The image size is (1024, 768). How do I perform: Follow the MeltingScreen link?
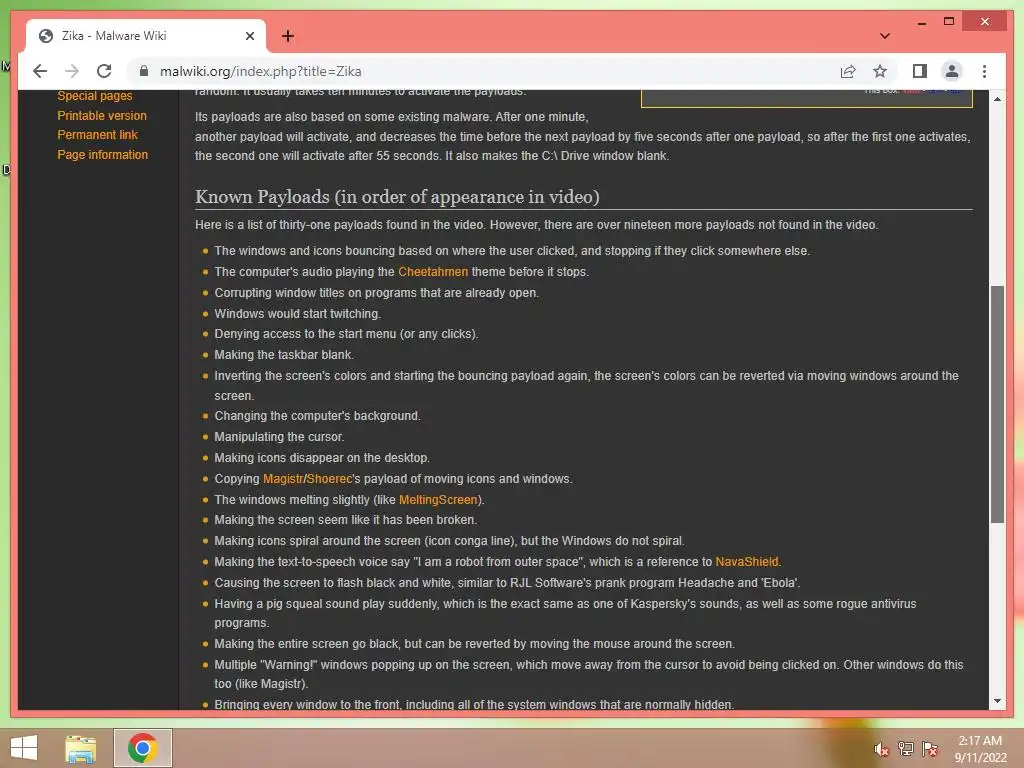pyautogui.click(x=438, y=500)
